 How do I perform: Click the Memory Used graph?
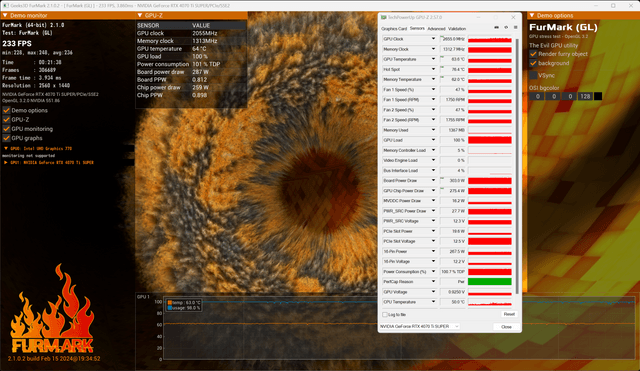coord(489,130)
